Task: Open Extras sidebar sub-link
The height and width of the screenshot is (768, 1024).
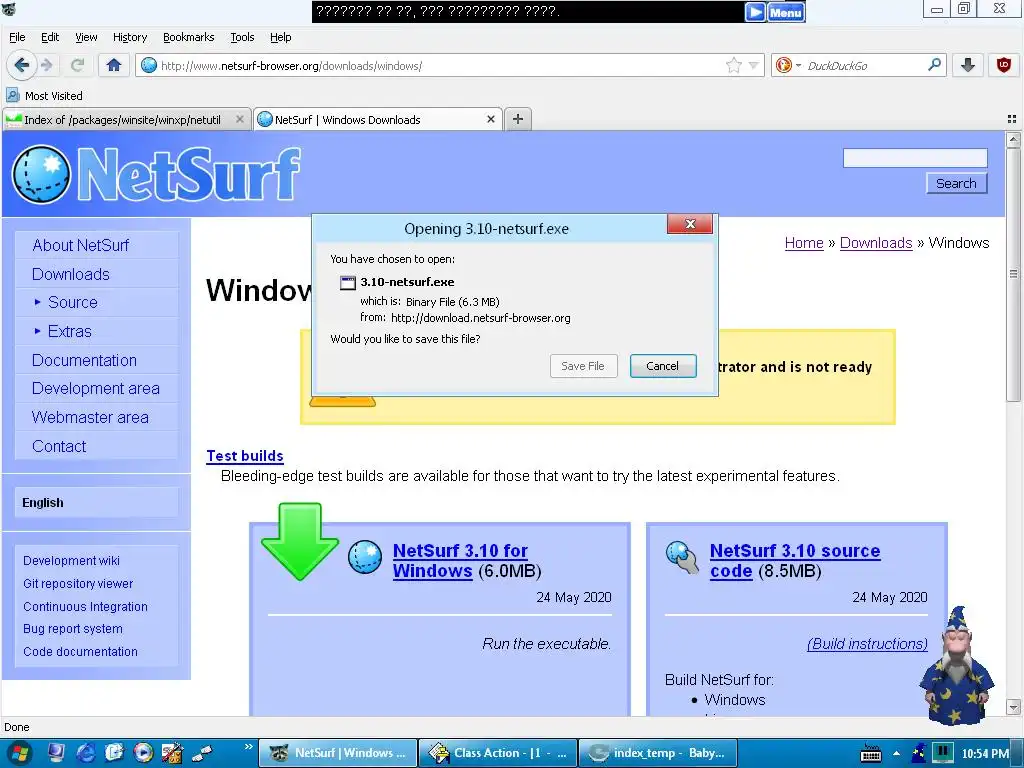Action: (x=69, y=331)
